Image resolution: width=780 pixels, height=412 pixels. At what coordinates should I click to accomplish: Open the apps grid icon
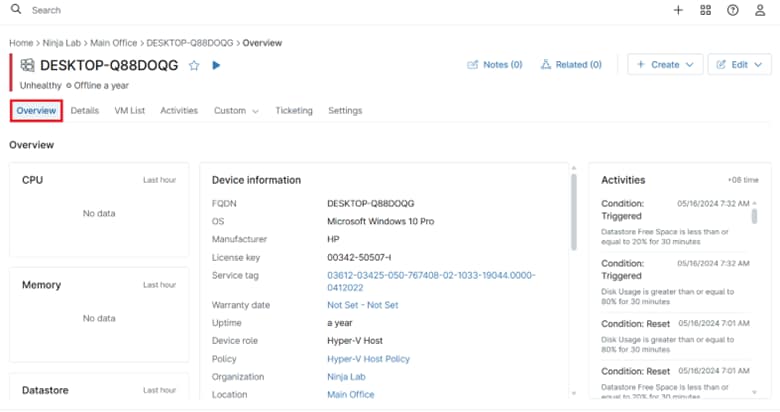coord(705,10)
